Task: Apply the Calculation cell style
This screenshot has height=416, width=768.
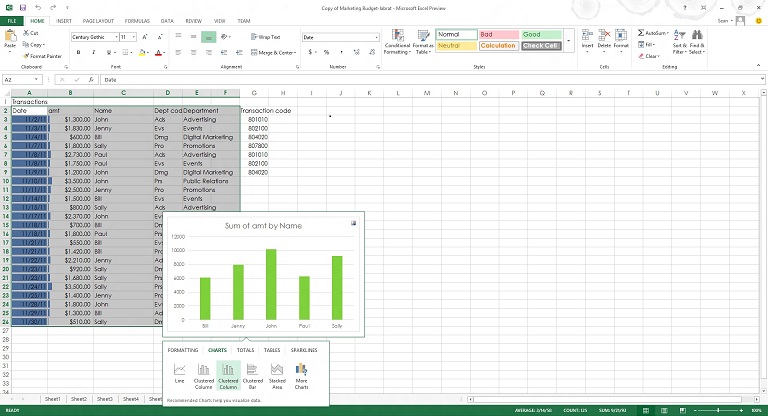Action: pos(498,46)
